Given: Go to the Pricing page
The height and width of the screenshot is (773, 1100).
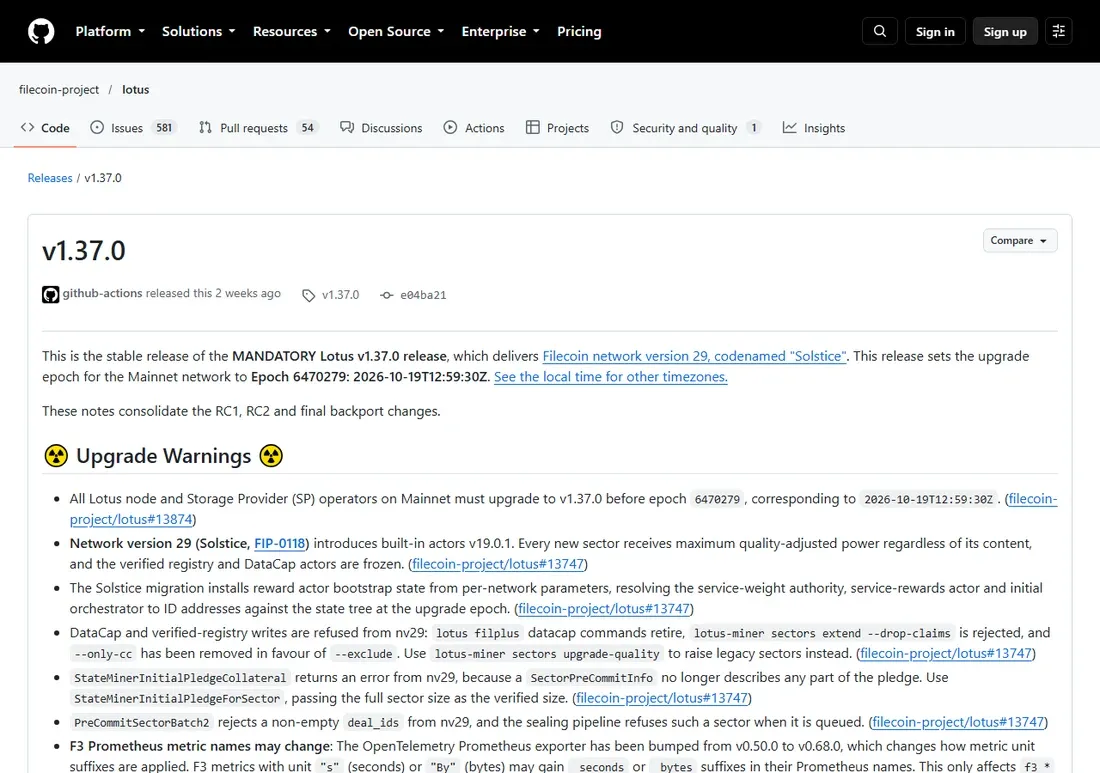Looking at the screenshot, I should [579, 32].
